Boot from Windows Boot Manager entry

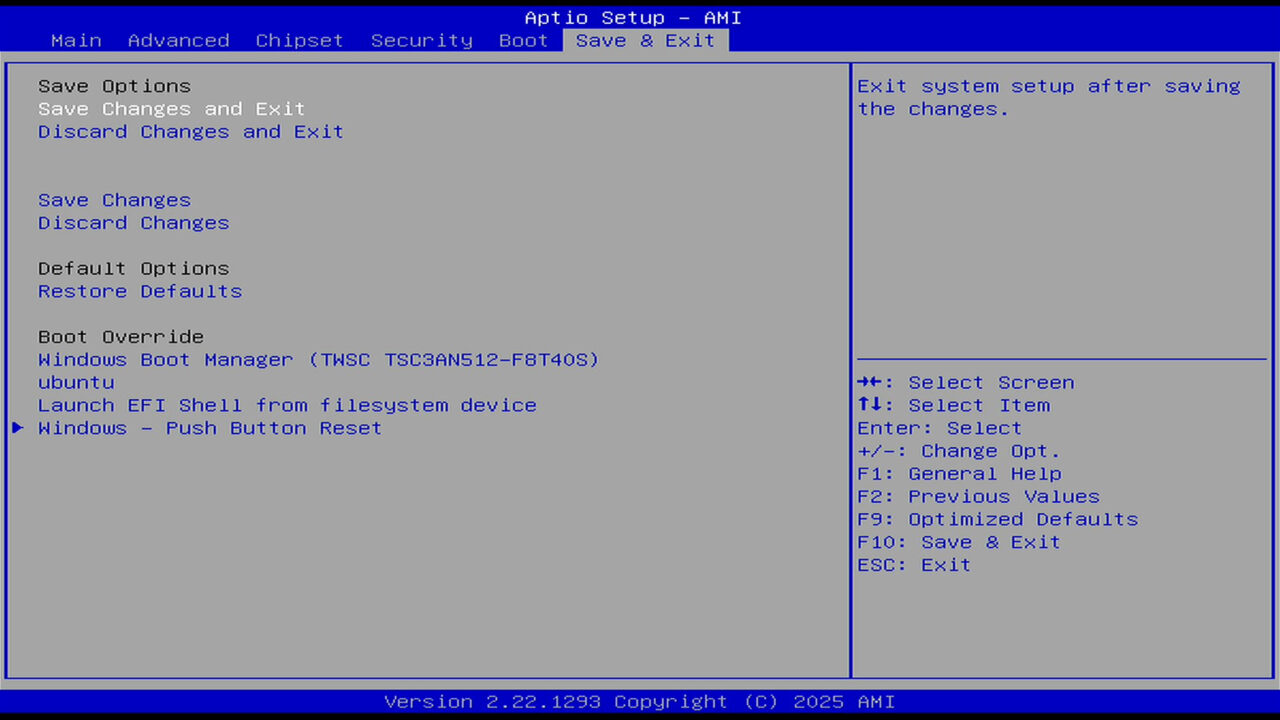click(319, 360)
